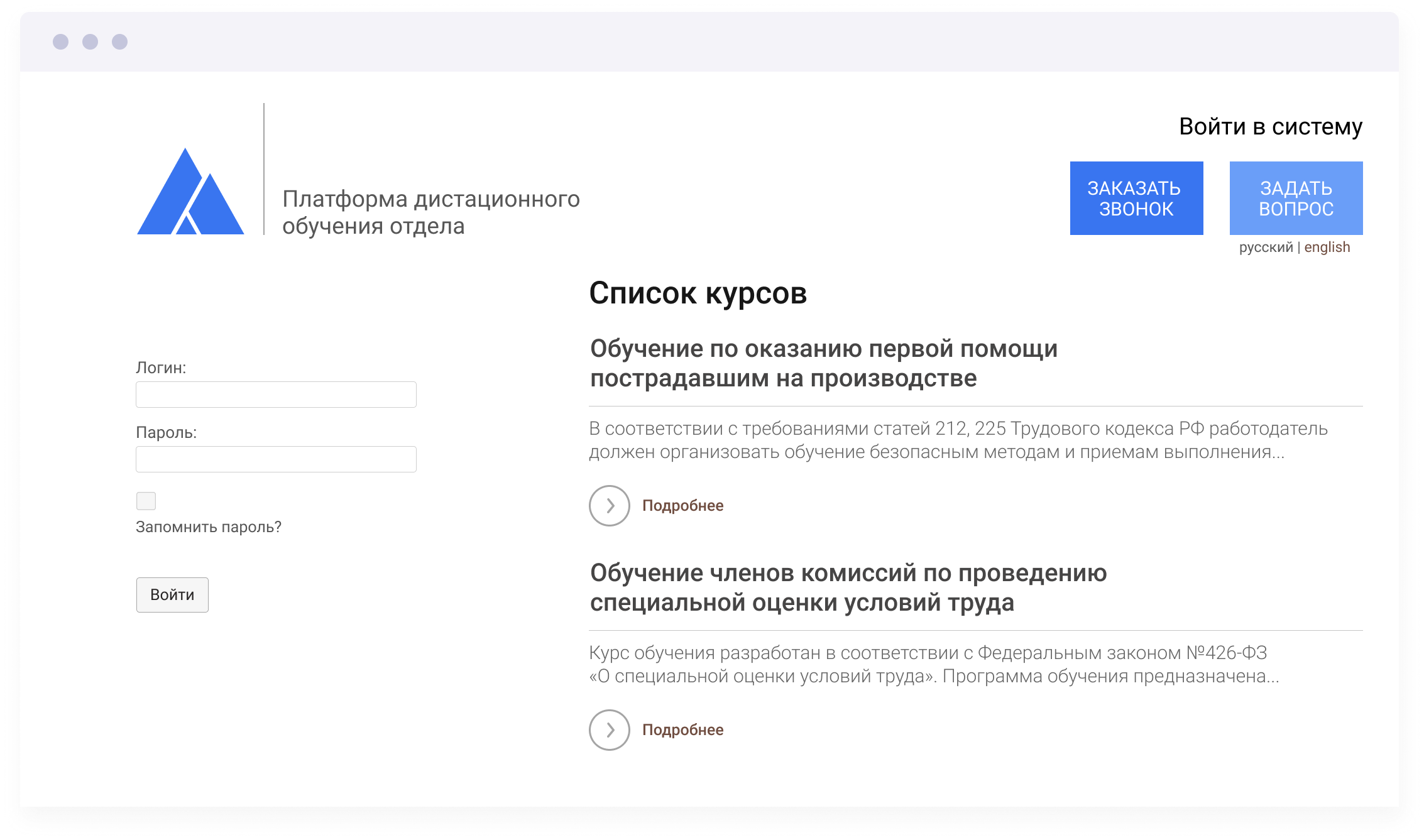Click first window dot in title bar

[x=60, y=41]
